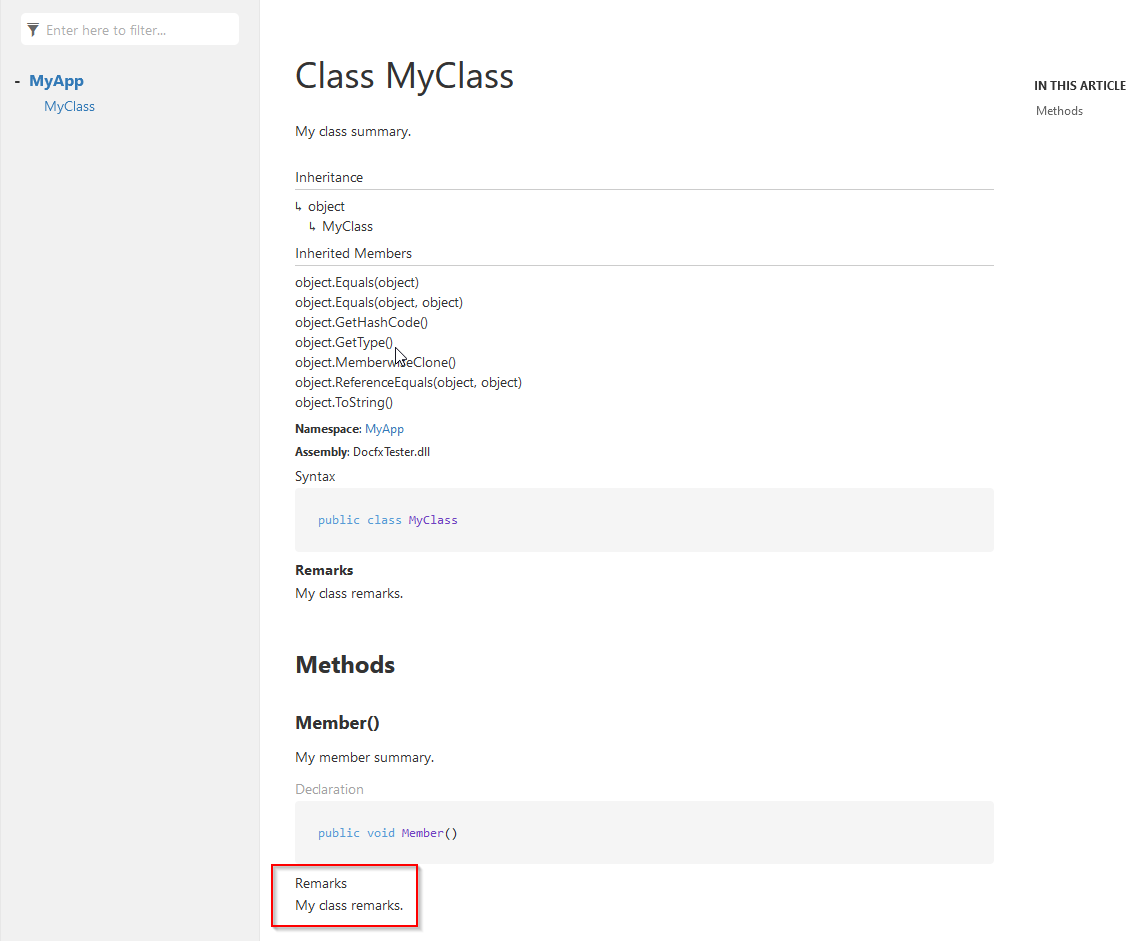Click the "My member summary." text
Image resolution: width=1144 pixels, height=941 pixels.
click(364, 757)
